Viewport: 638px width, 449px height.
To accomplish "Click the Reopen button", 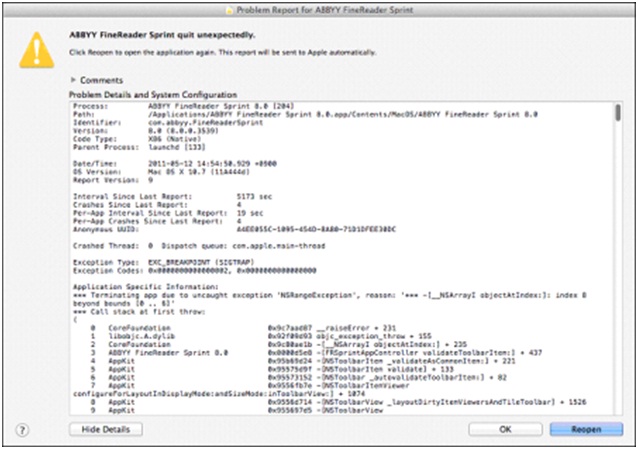I will point(586,429).
